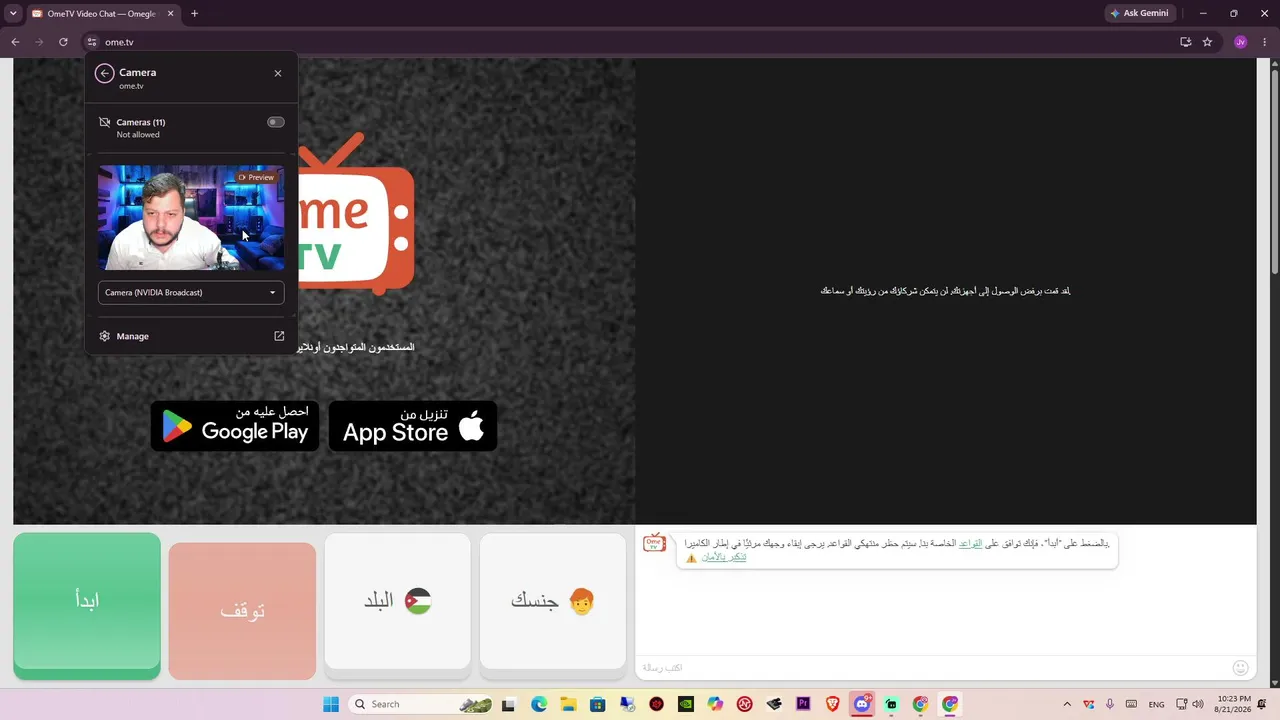
Task: Click the Google Play download badge
Action: [235, 425]
